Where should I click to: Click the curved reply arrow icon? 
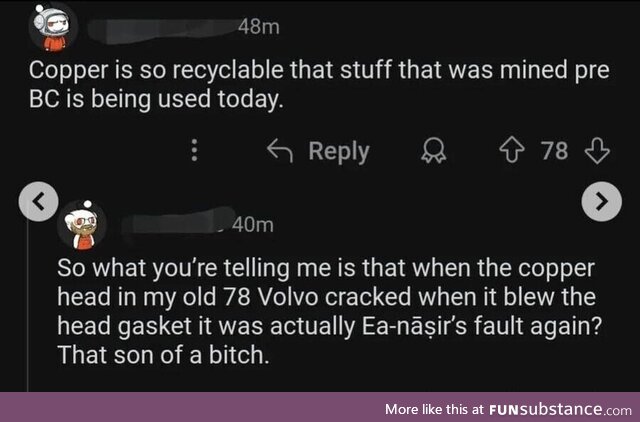pos(280,151)
